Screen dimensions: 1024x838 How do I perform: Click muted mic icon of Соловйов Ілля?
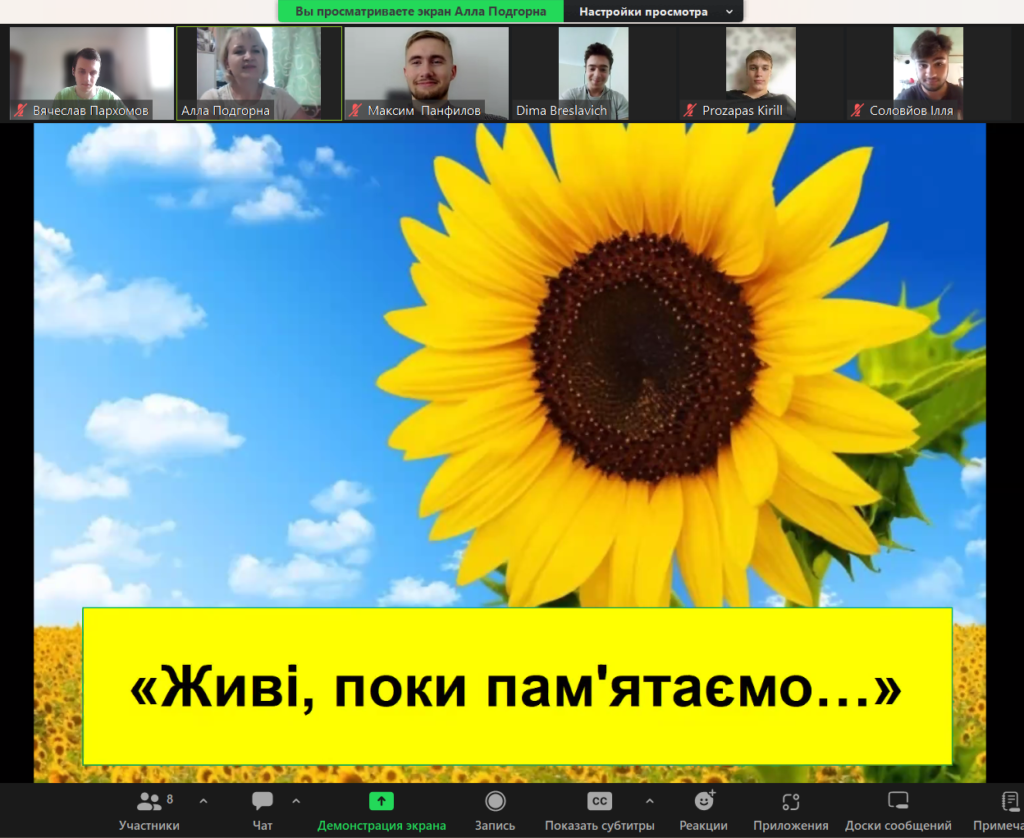pyautogui.click(x=857, y=110)
